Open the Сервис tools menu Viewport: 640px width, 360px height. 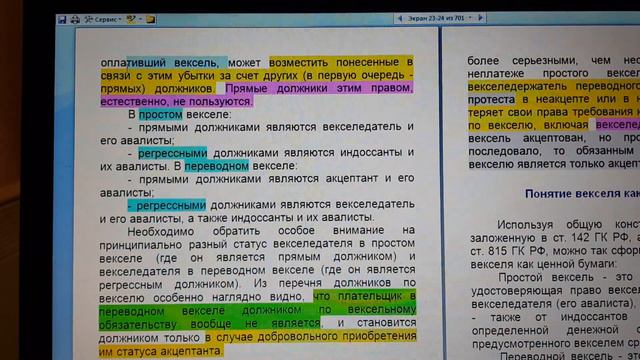(103, 19)
